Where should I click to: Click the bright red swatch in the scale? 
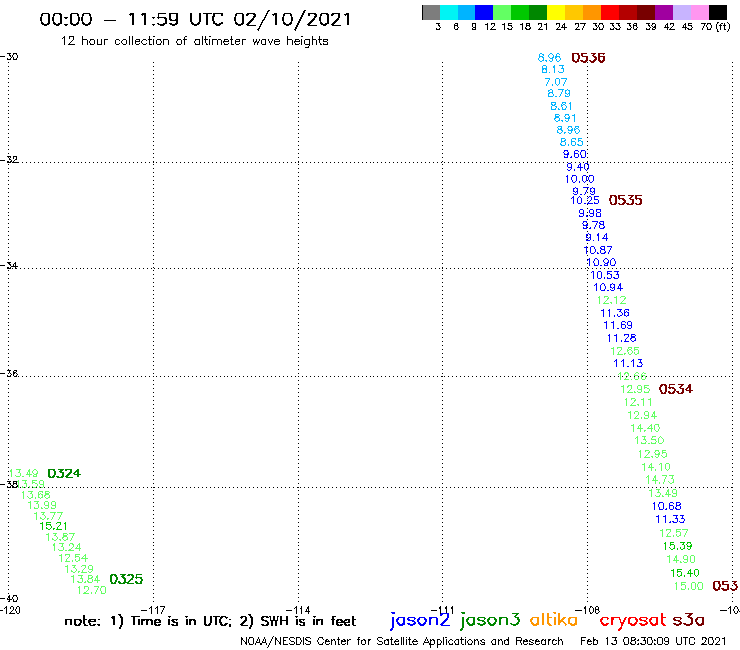(x=610, y=12)
